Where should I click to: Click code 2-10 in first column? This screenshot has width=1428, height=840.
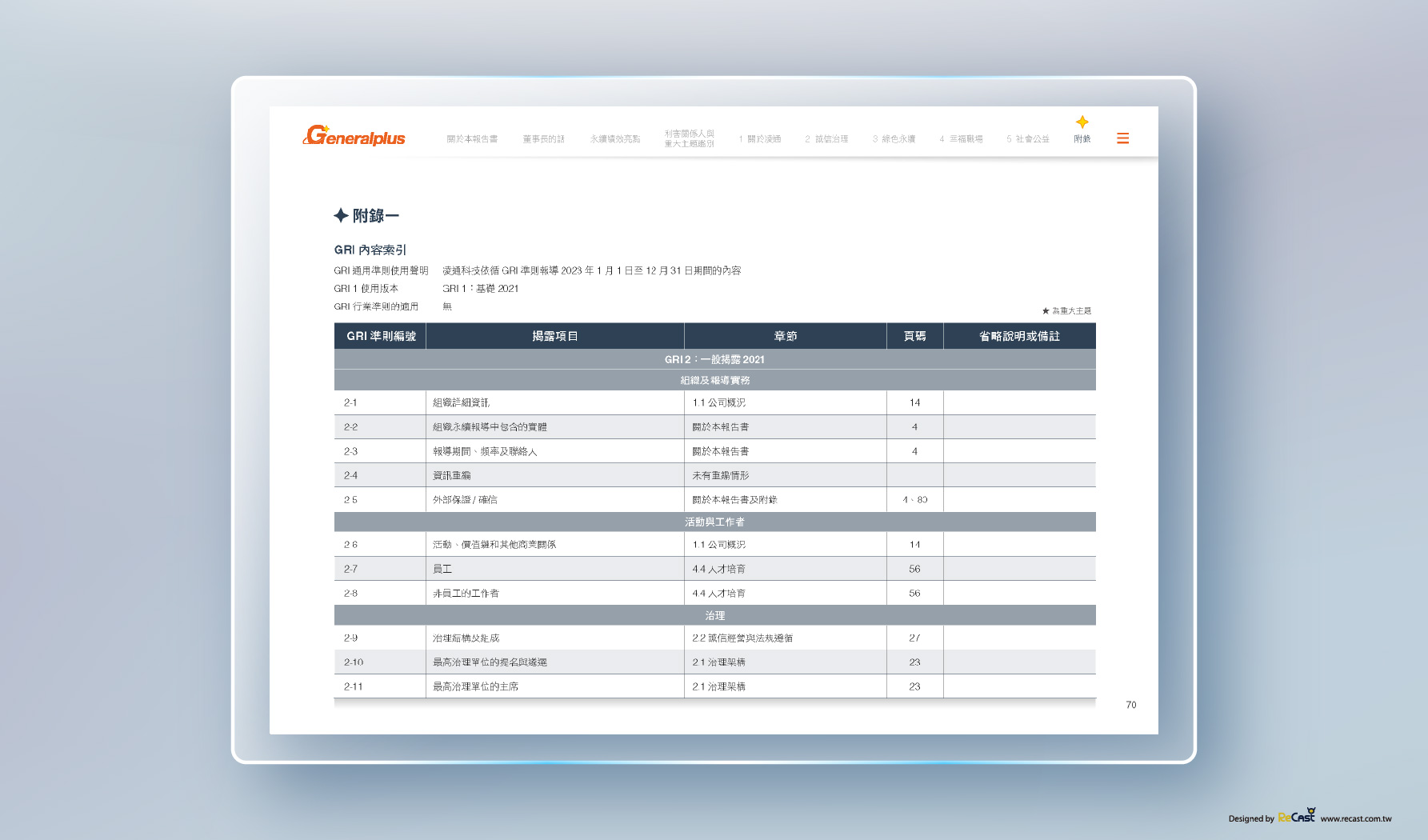click(354, 662)
